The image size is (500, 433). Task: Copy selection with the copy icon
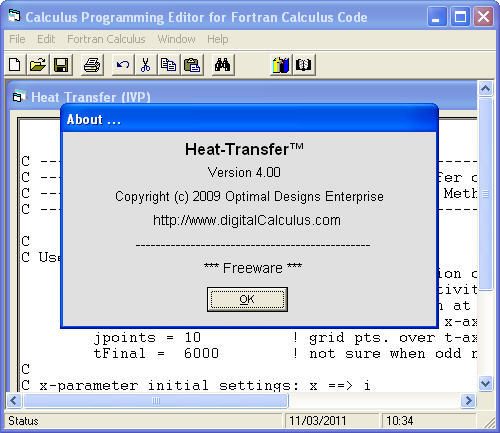click(x=168, y=65)
